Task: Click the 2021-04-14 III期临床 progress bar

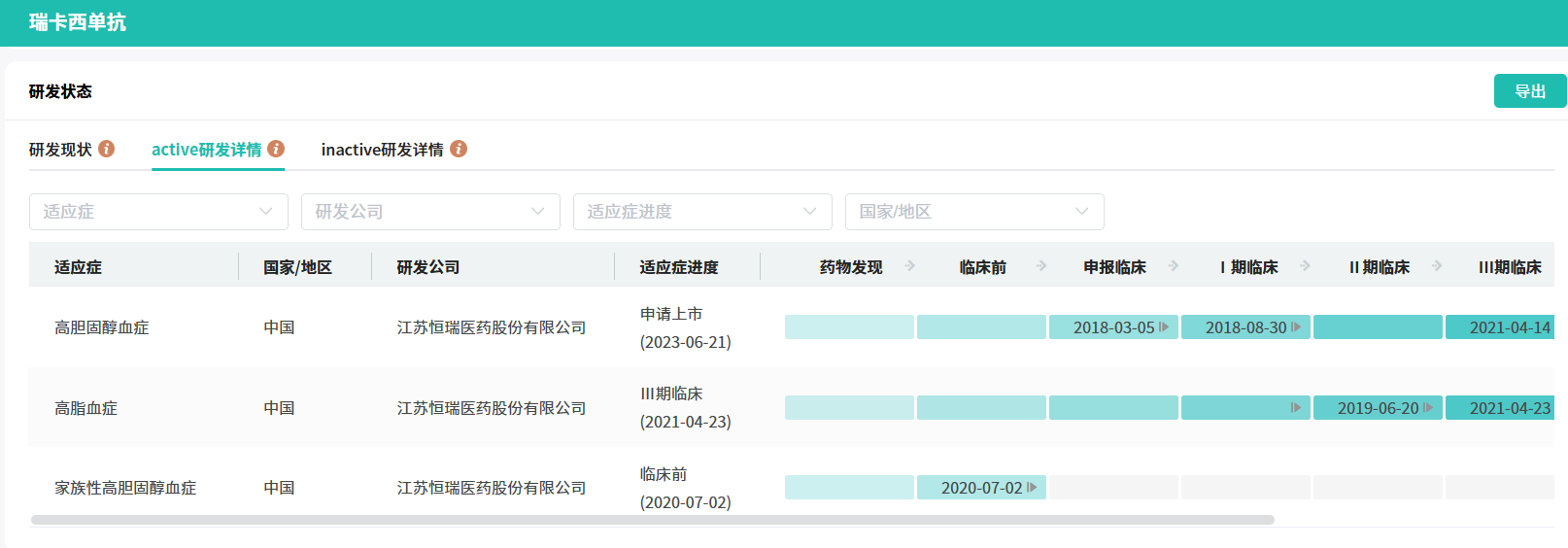Action: pyautogui.click(x=1500, y=327)
